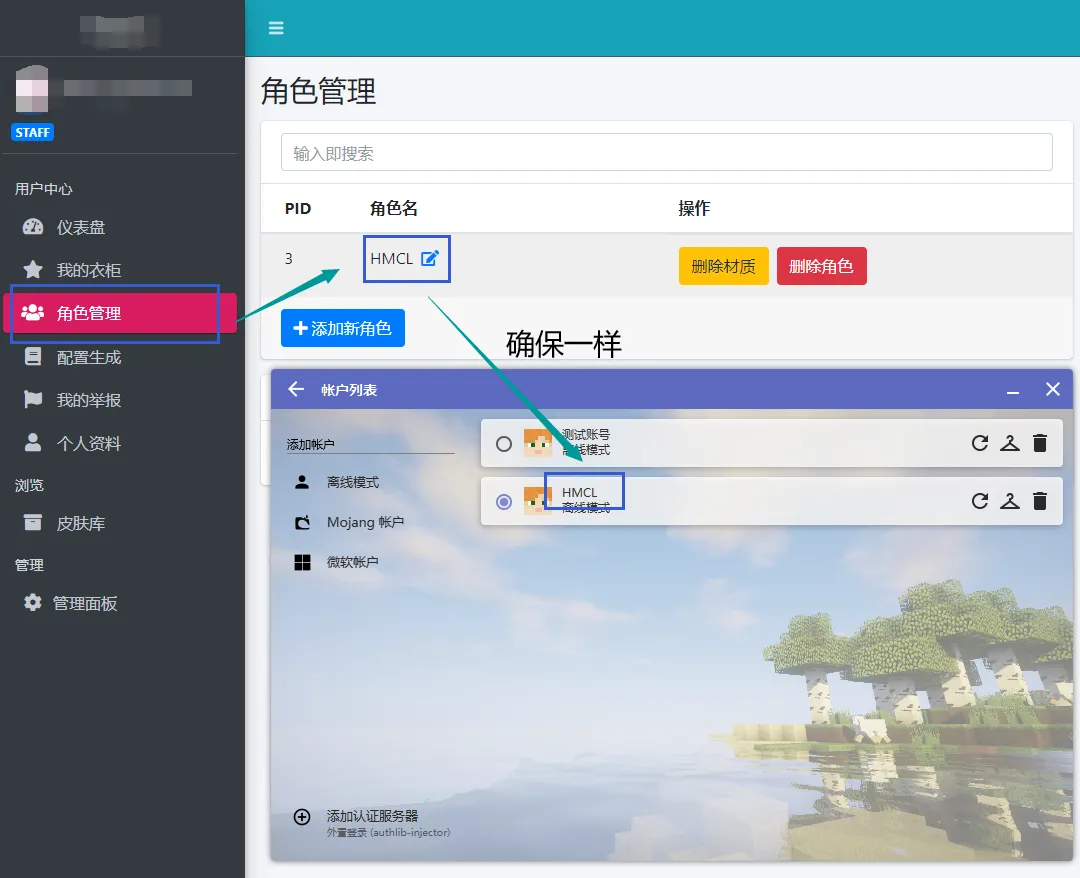
Task: Click the 输入即搜索 search field
Action: coord(666,153)
